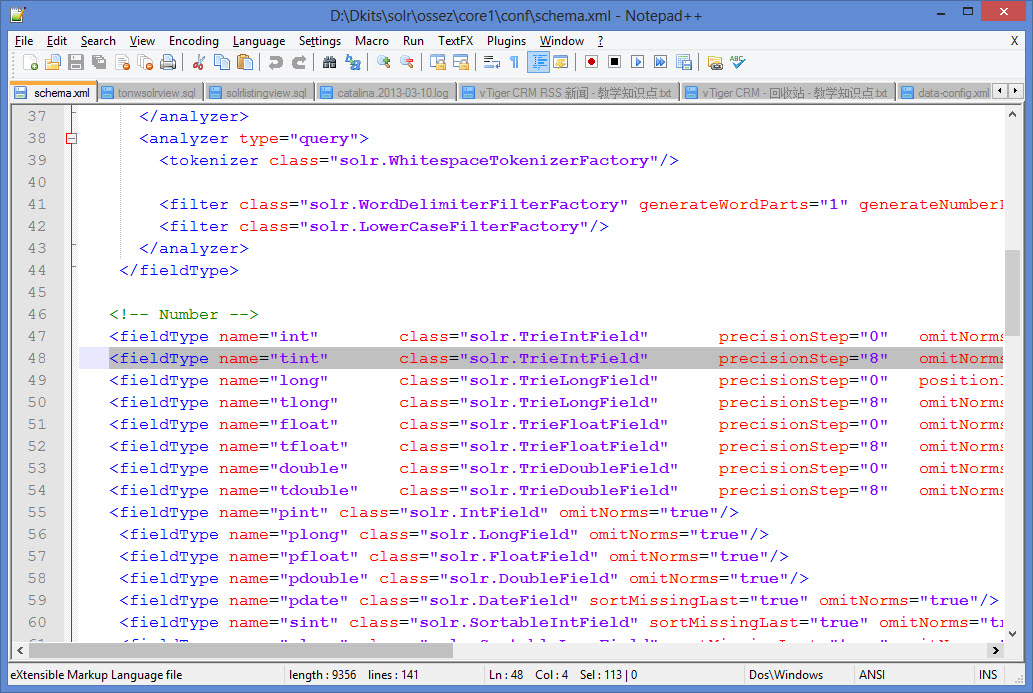Screen dimensions: 1033x693
Task: Click line number 47 in margin
Action: [37, 336]
